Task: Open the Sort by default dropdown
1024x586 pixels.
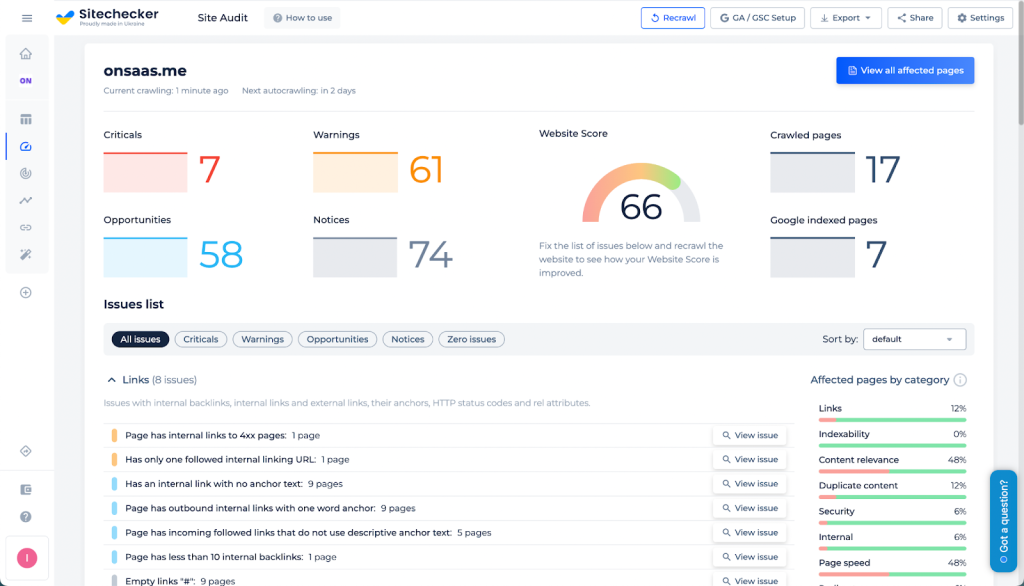Action: pos(914,339)
